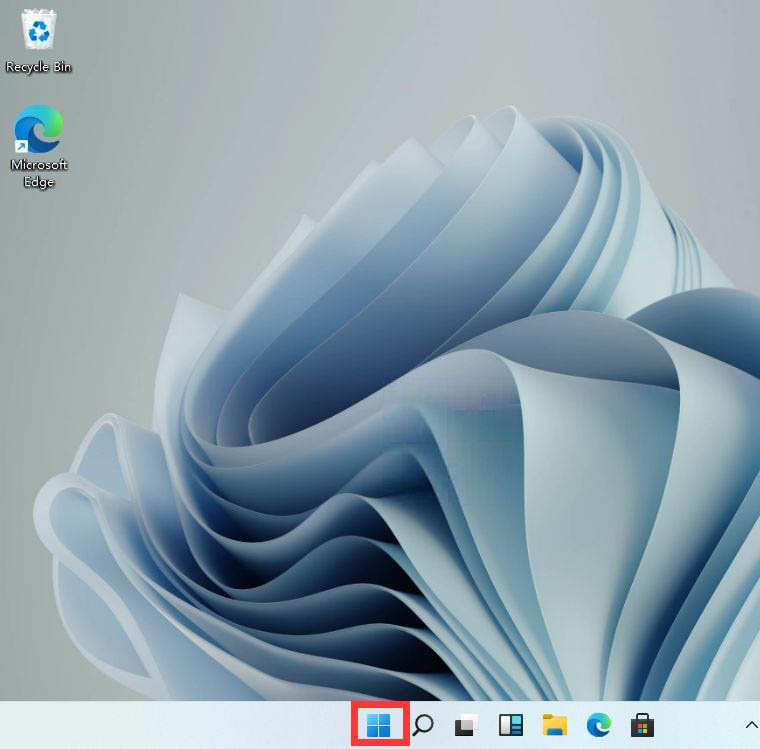Open the Widgets panel

pos(510,725)
